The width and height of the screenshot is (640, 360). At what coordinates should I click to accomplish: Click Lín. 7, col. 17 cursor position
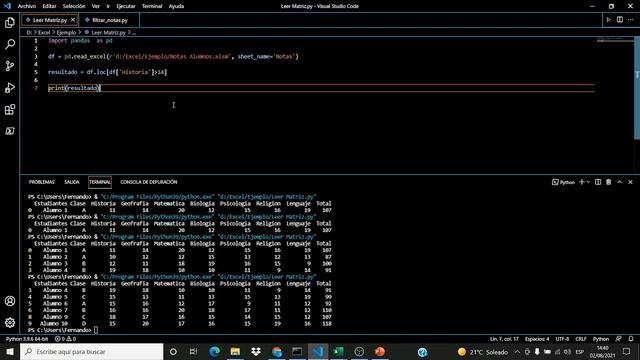click(x=504, y=339)
